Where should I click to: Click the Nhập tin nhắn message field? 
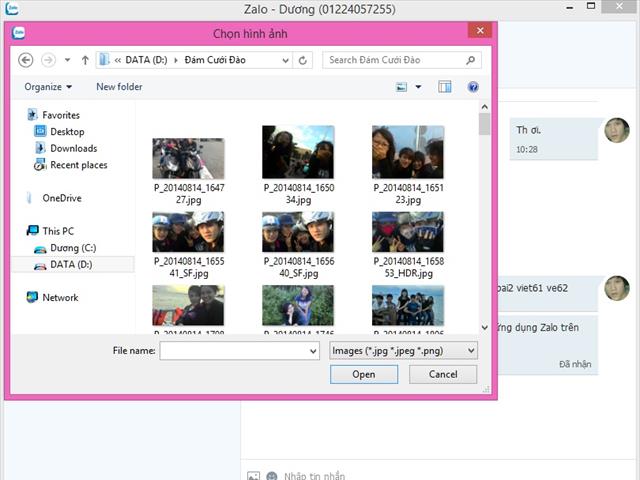coord(315,476)
